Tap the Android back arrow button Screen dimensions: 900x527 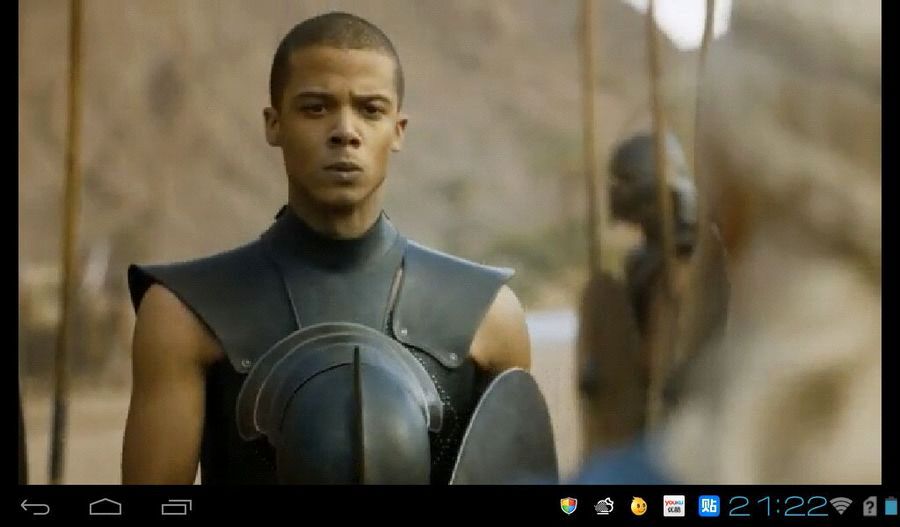pyautogui.click(x=35, y=506)
